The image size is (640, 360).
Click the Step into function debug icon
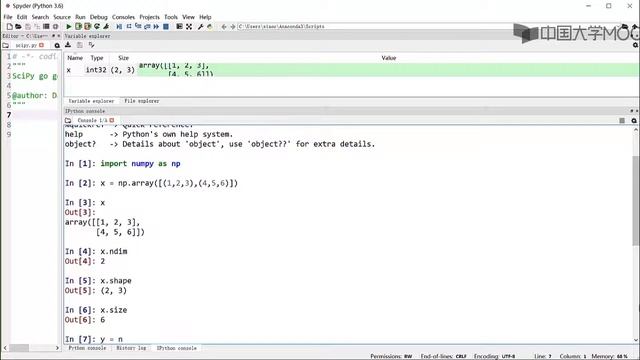tap(138, 27)
